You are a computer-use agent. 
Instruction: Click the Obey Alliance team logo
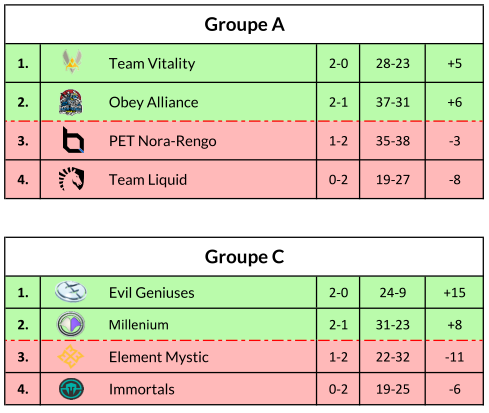pyautogui.click(x=71, y=102)
